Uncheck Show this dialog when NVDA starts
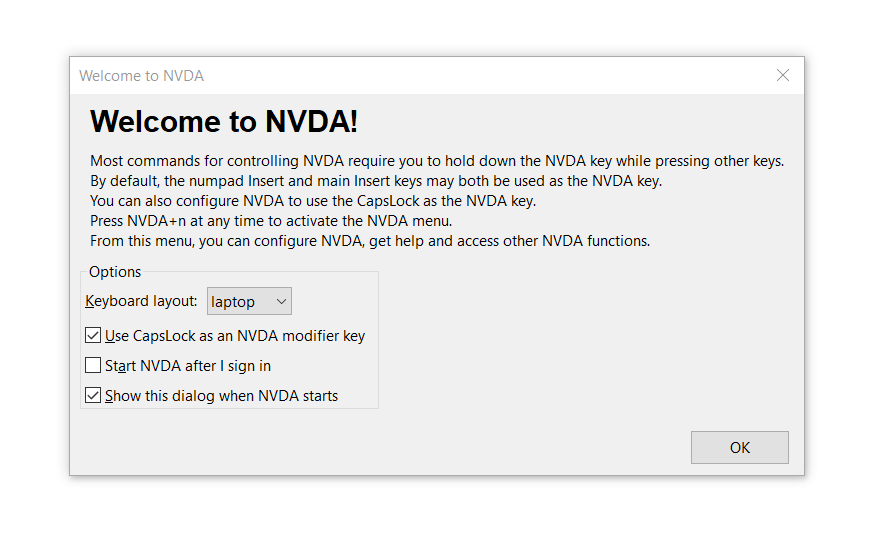 (94, 396)
